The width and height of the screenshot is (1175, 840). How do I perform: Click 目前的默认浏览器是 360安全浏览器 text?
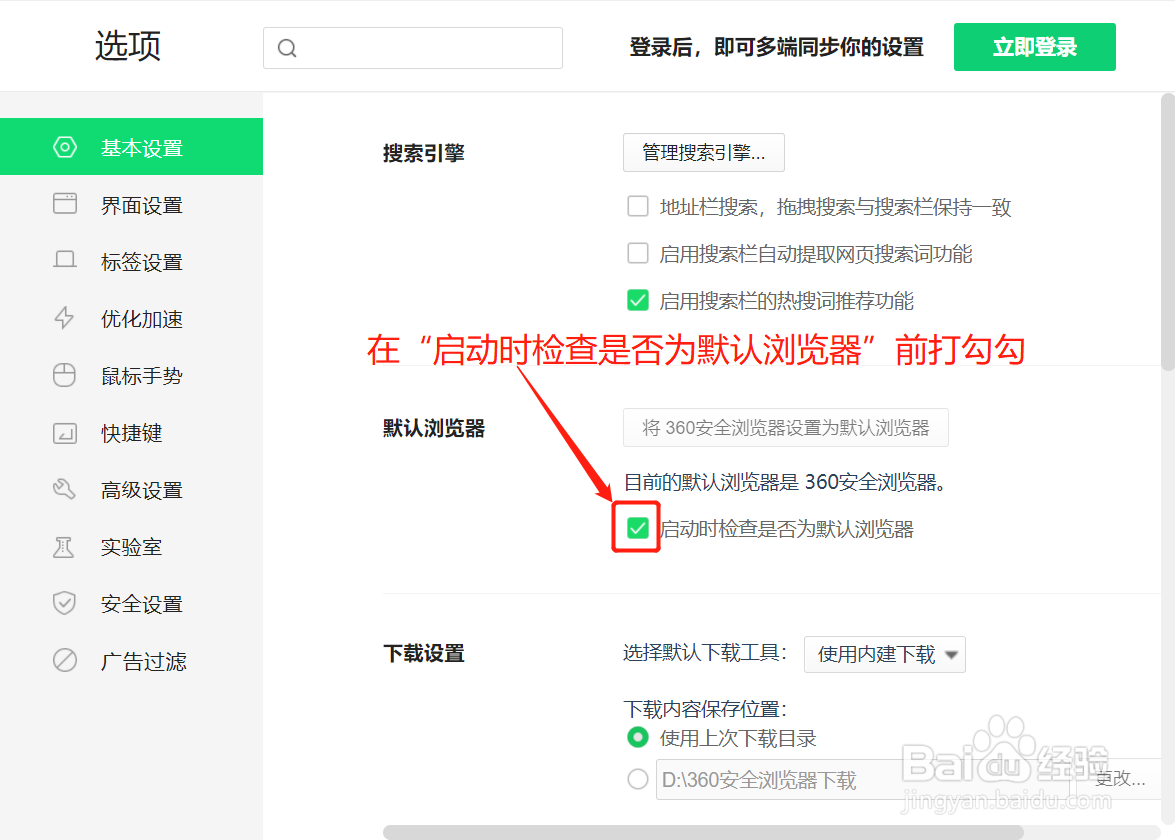pyautogui.click(x=785, y=482)
